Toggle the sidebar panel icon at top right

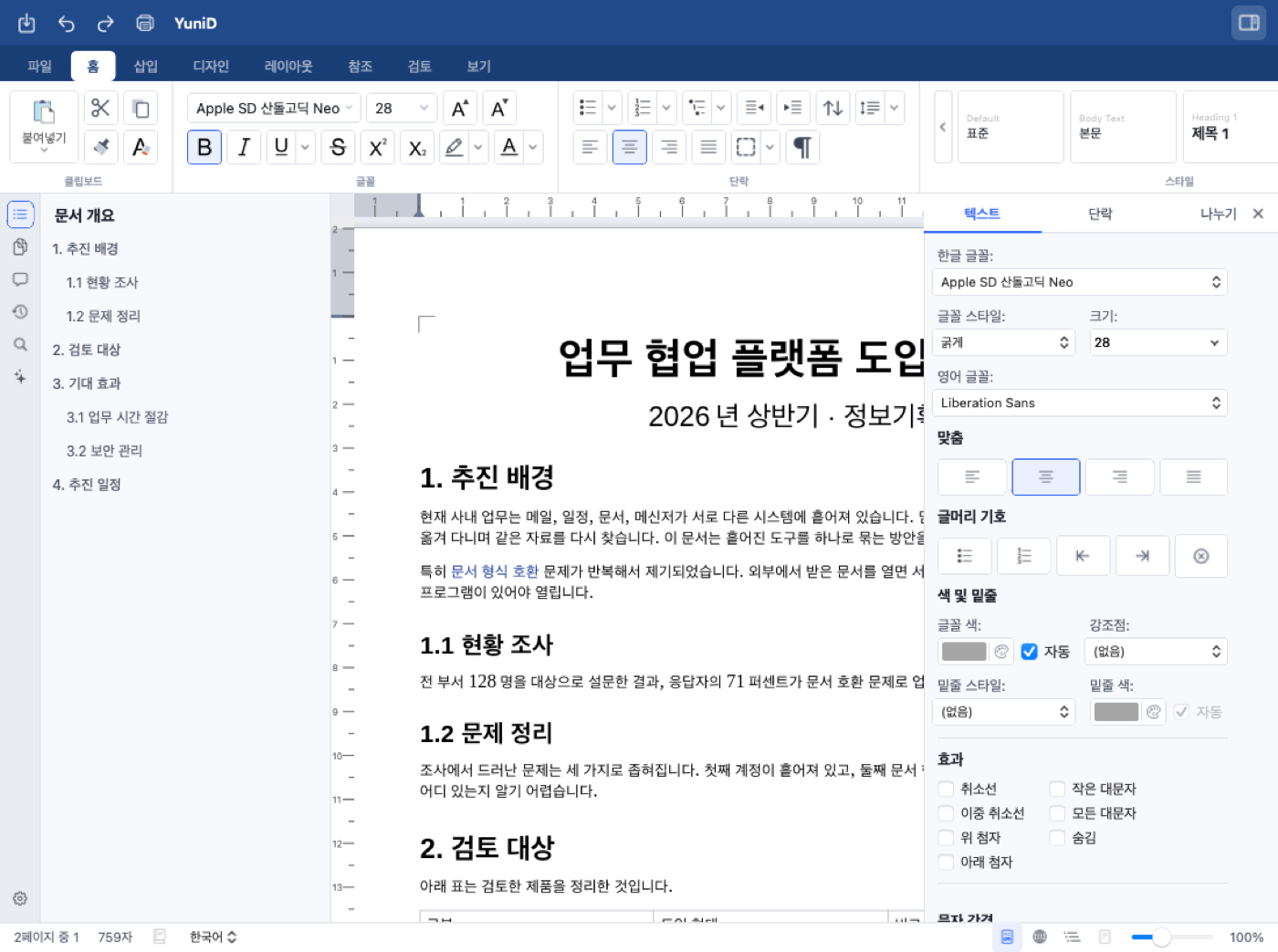pos(1249,23)
